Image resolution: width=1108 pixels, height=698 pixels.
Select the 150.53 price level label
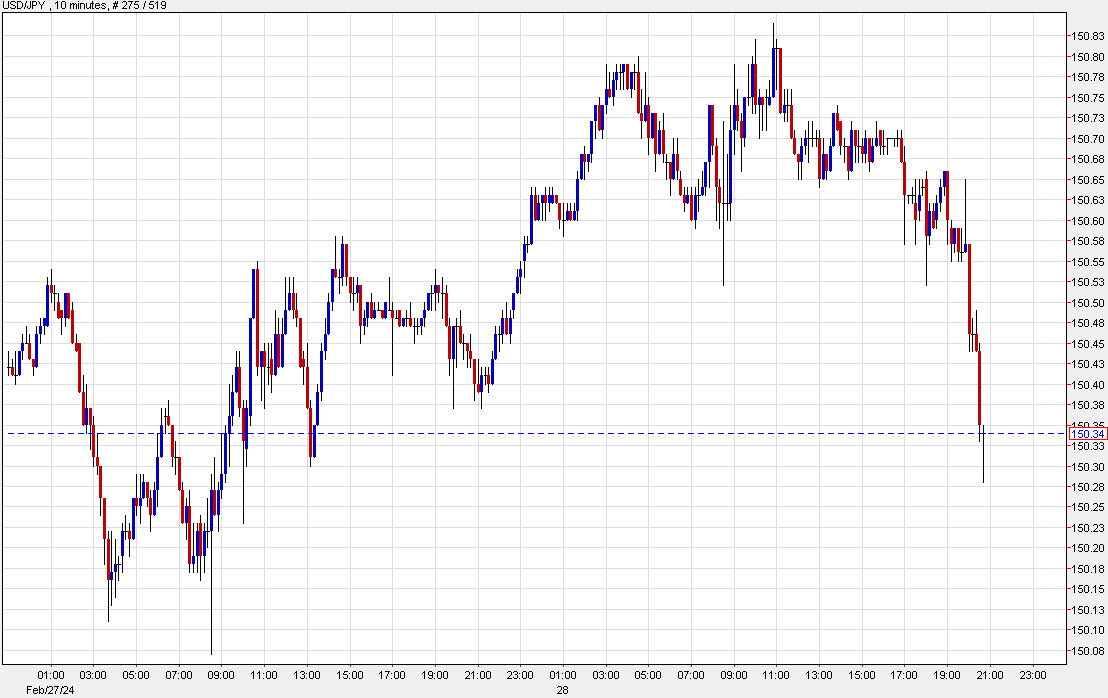pos(1088,282)
